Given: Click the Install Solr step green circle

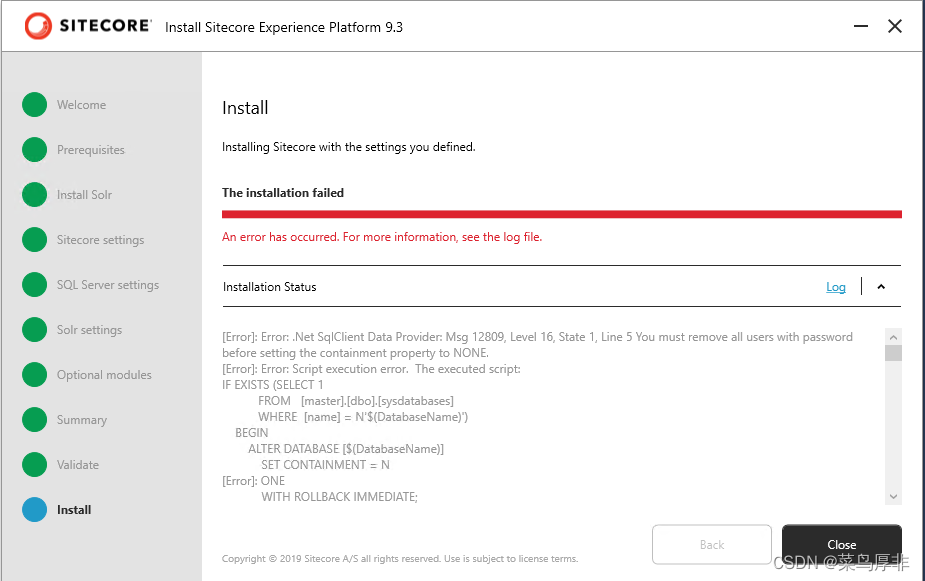Looking at the screenshot, I should click(35, 195).
